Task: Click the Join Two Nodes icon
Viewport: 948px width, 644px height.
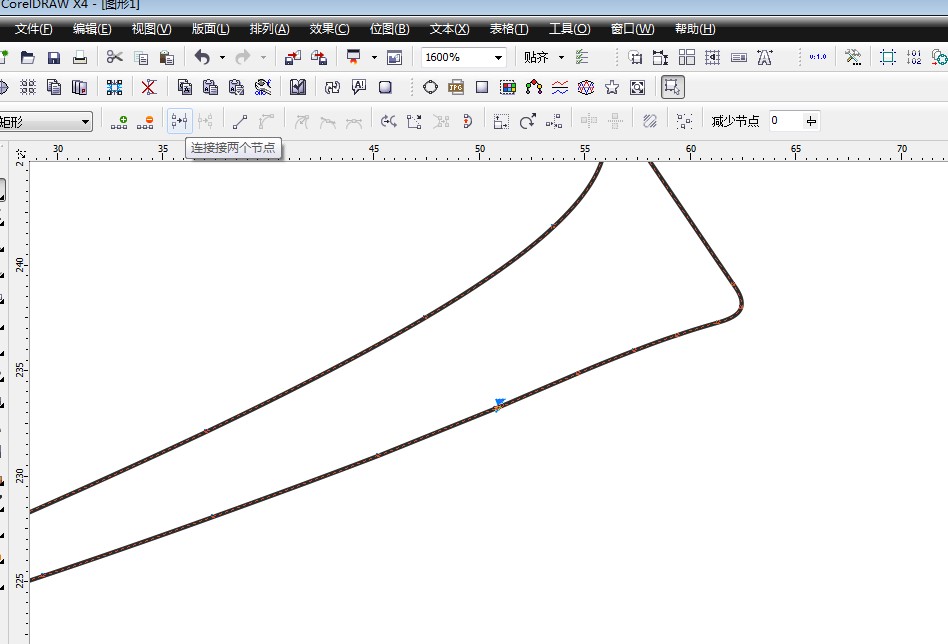Action: pos(180,122)
